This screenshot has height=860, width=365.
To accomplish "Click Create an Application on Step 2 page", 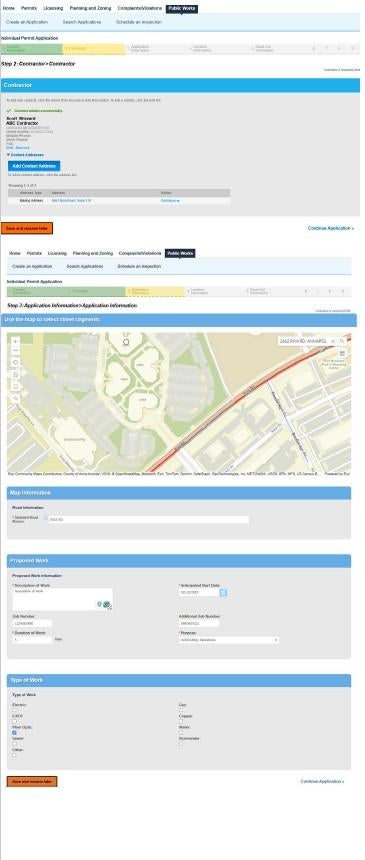I will coord(27,22).
